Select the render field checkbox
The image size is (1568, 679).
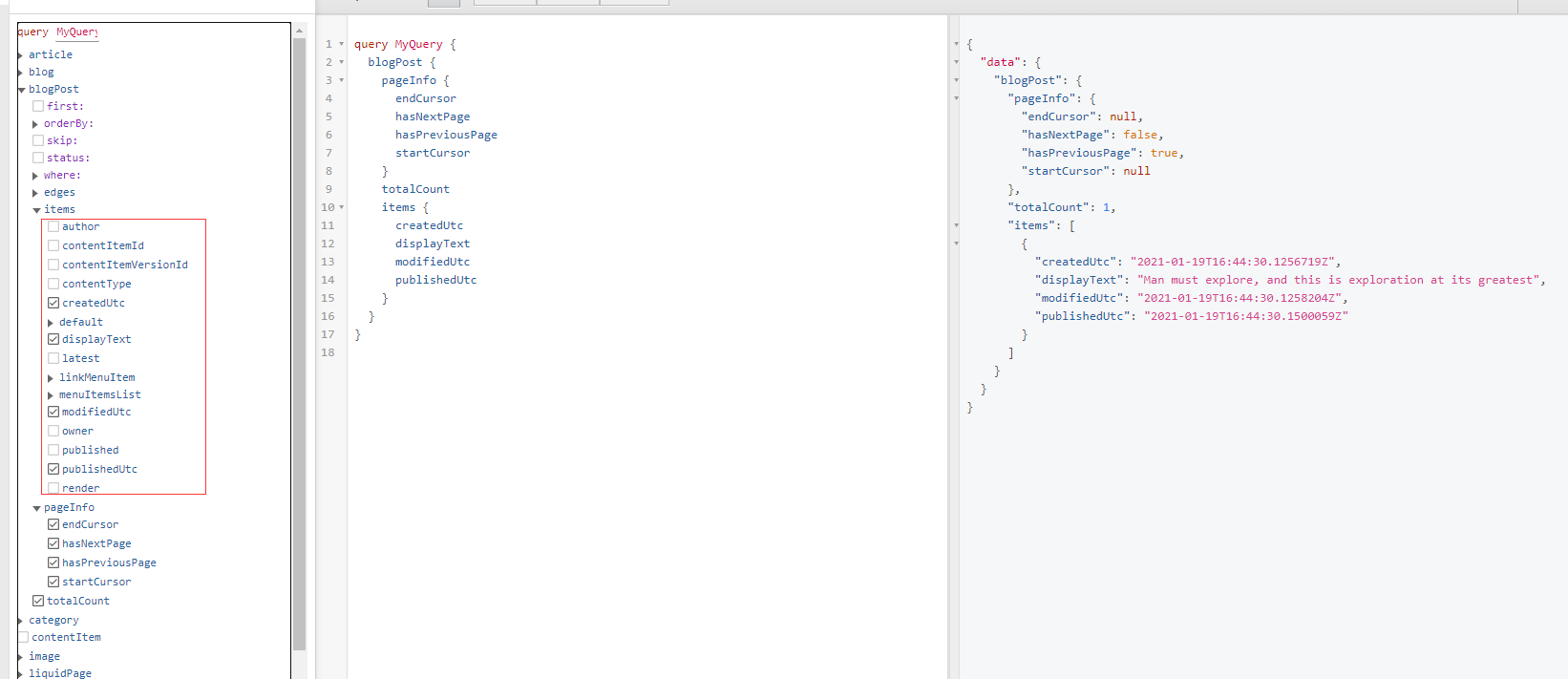[x=53, y=488]
